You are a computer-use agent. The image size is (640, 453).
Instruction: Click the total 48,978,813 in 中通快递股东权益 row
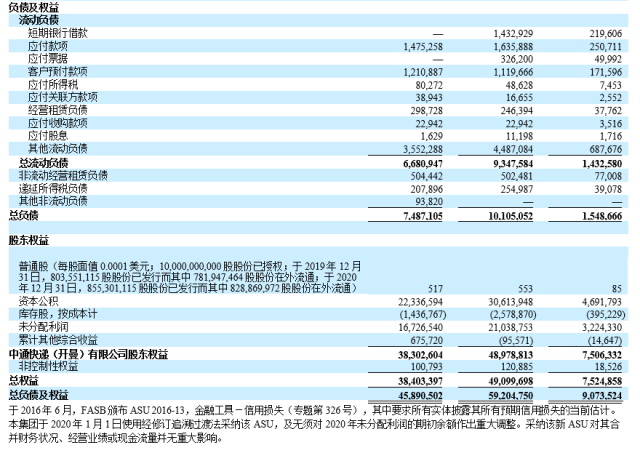pyautogui.click(x=511, y=355)
